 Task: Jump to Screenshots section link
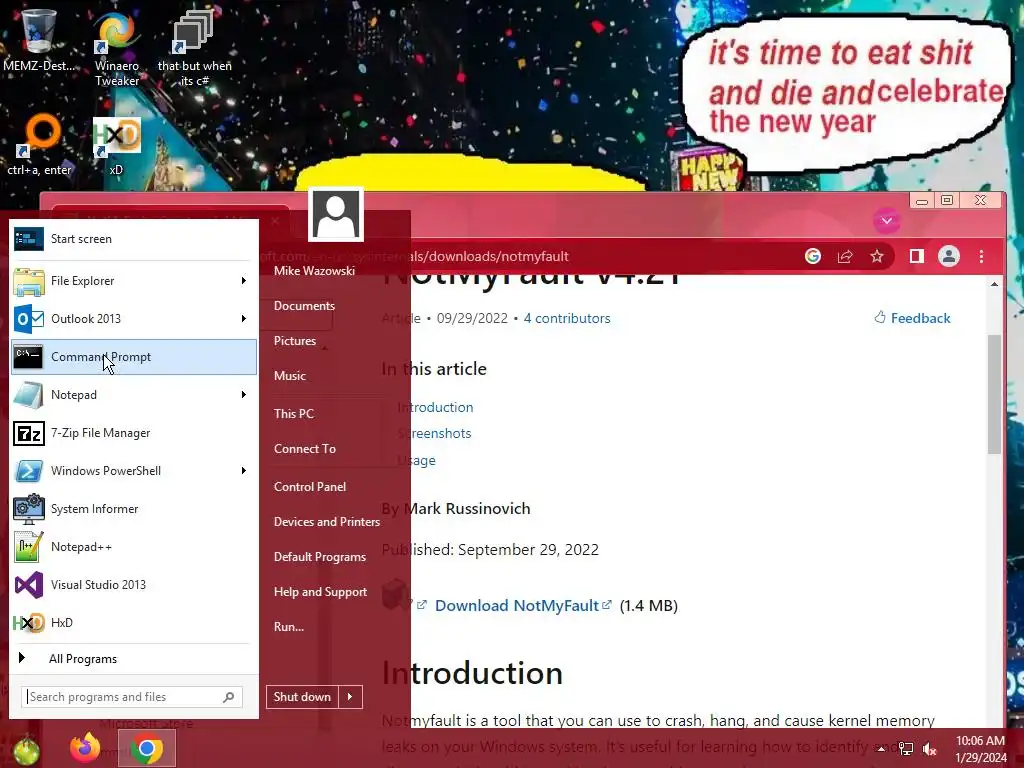coord(434,433)
